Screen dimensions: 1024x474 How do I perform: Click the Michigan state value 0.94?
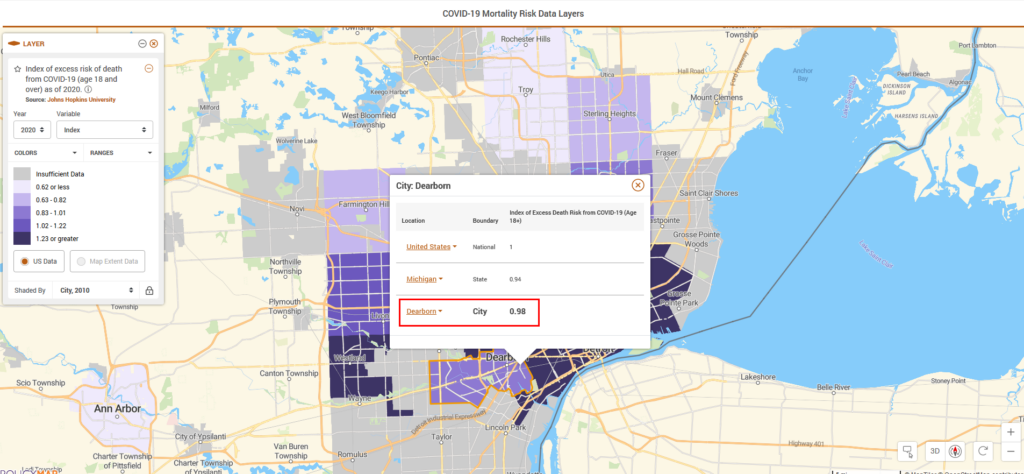point(515,279)
